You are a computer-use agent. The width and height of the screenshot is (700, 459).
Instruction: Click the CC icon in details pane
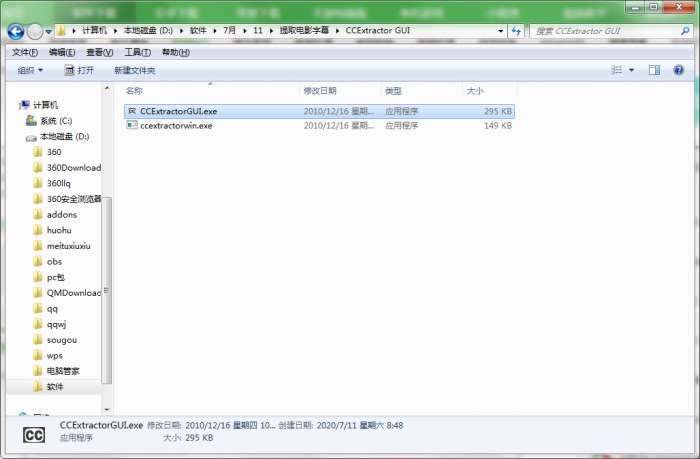pos(34,435)
